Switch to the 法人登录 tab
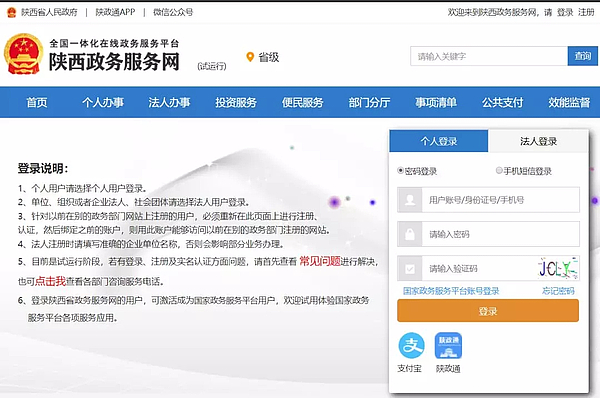The width and height of the screenshot is (600, 398). pyautogui.click(x=538, y=141)
